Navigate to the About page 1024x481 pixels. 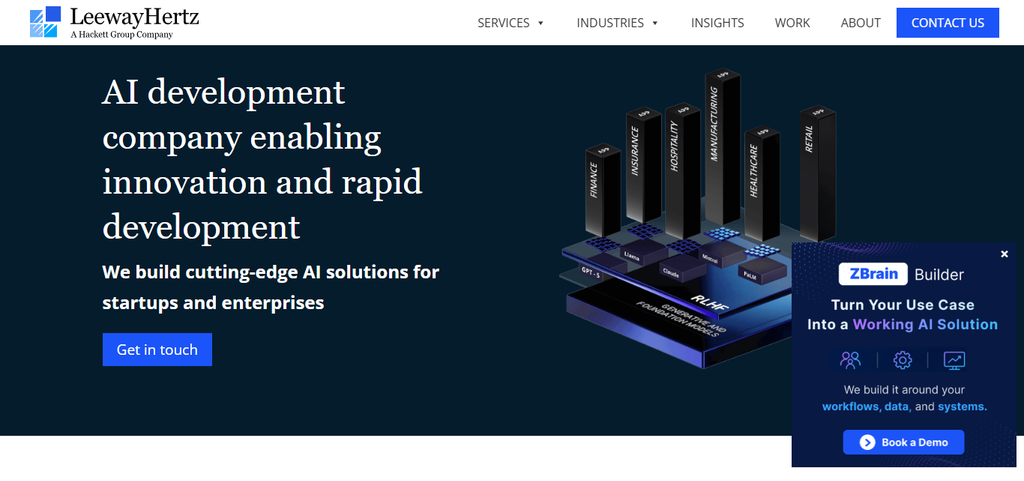click(x=861, y=23)
